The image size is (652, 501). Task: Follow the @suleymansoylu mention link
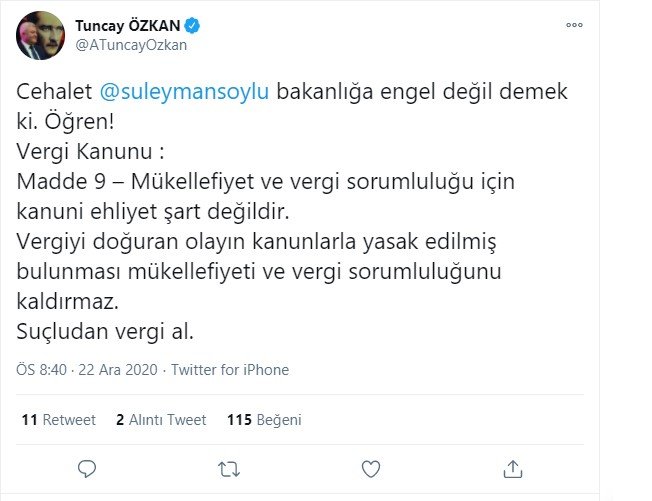click(x=184, y=91)
